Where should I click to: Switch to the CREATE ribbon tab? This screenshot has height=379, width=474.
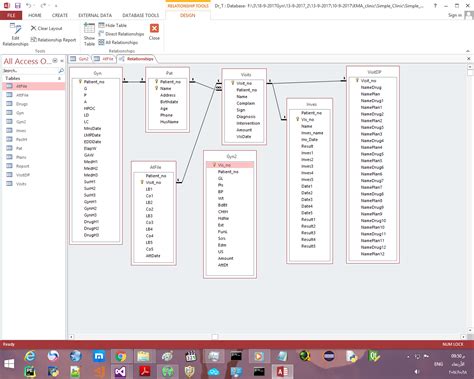60,15
